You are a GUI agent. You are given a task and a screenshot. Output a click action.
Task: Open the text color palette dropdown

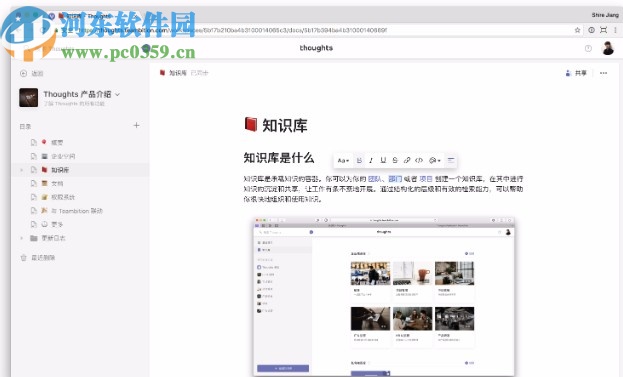click(435, 160)
